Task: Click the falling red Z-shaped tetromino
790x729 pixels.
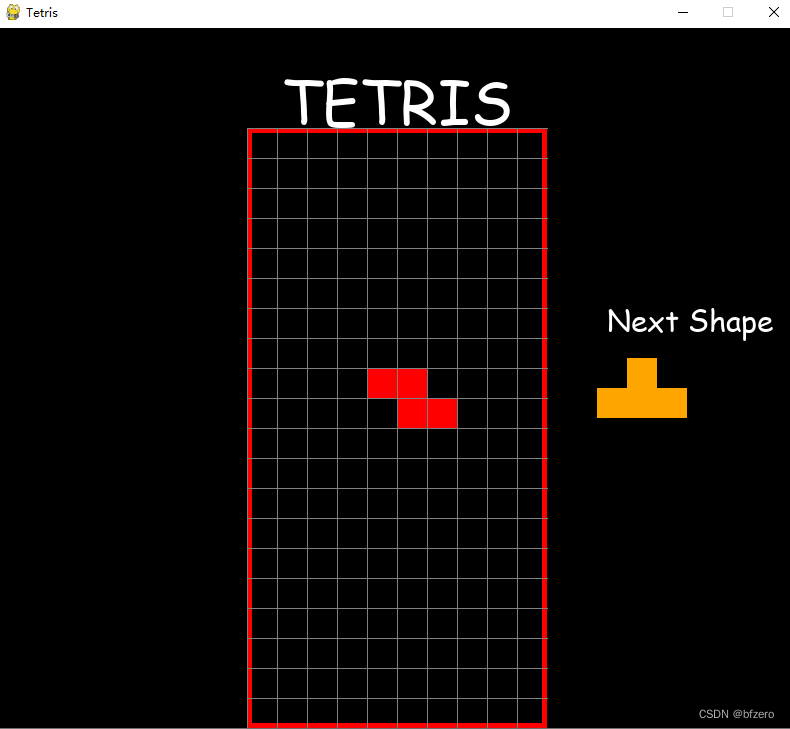Action: (413, 399)
